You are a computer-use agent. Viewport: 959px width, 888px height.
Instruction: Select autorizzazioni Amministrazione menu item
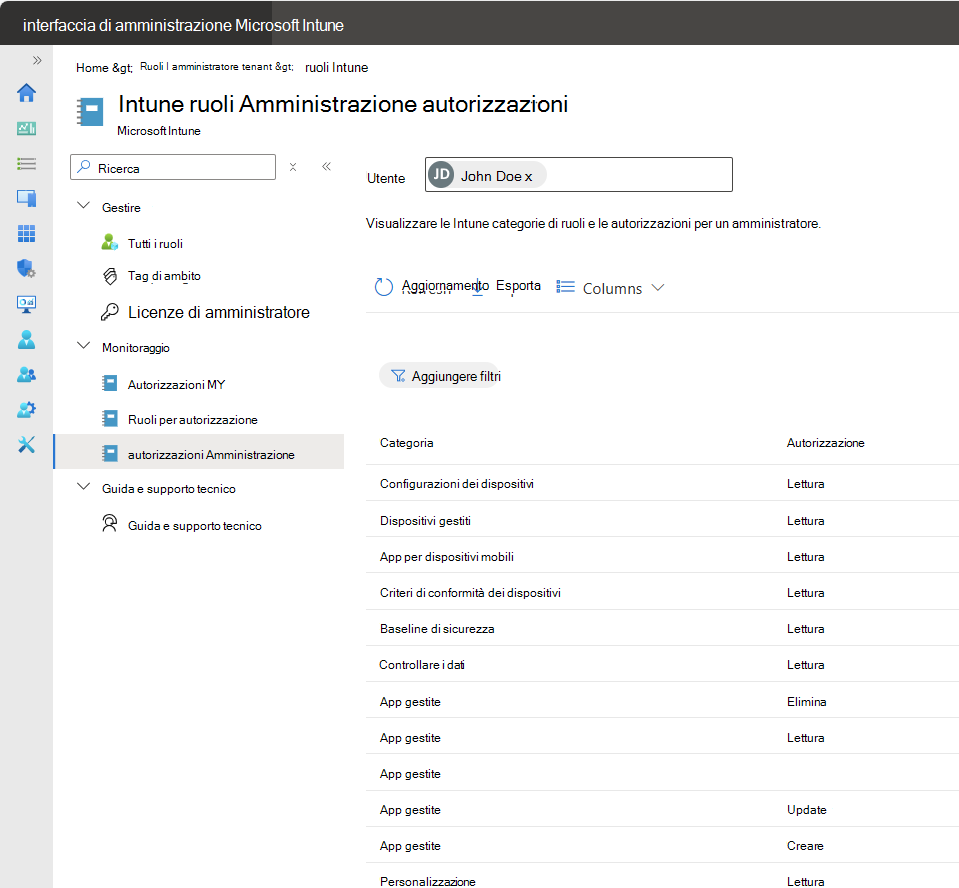(199, 452)
